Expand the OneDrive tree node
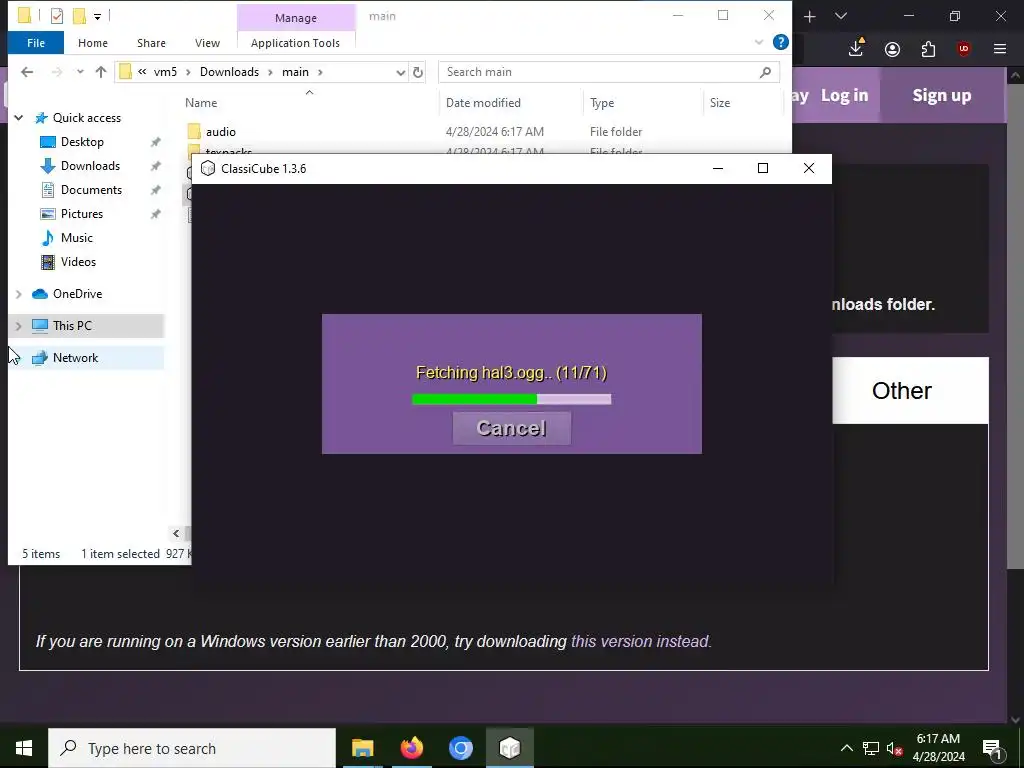 [x=19, y=294]
